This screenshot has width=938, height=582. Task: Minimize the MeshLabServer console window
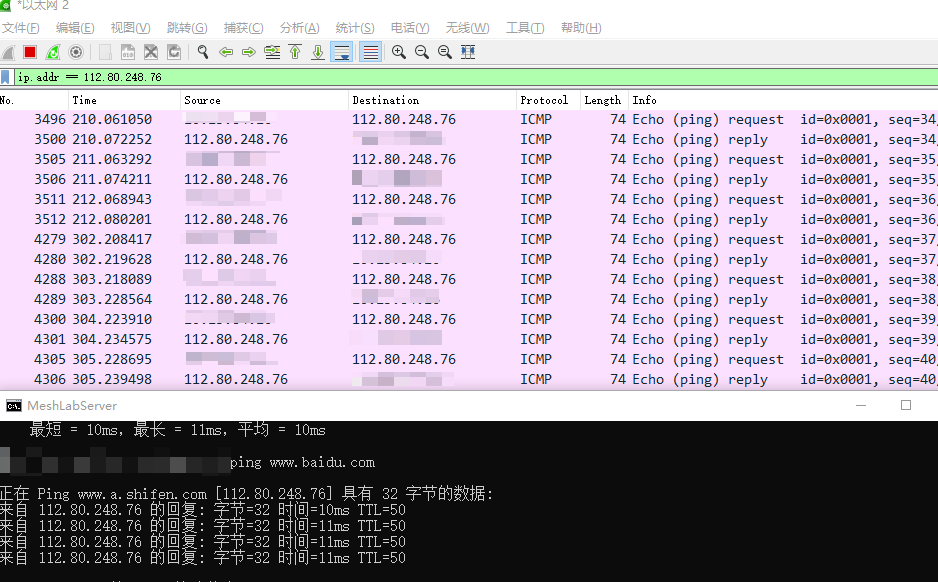click(x=861, y=406)
